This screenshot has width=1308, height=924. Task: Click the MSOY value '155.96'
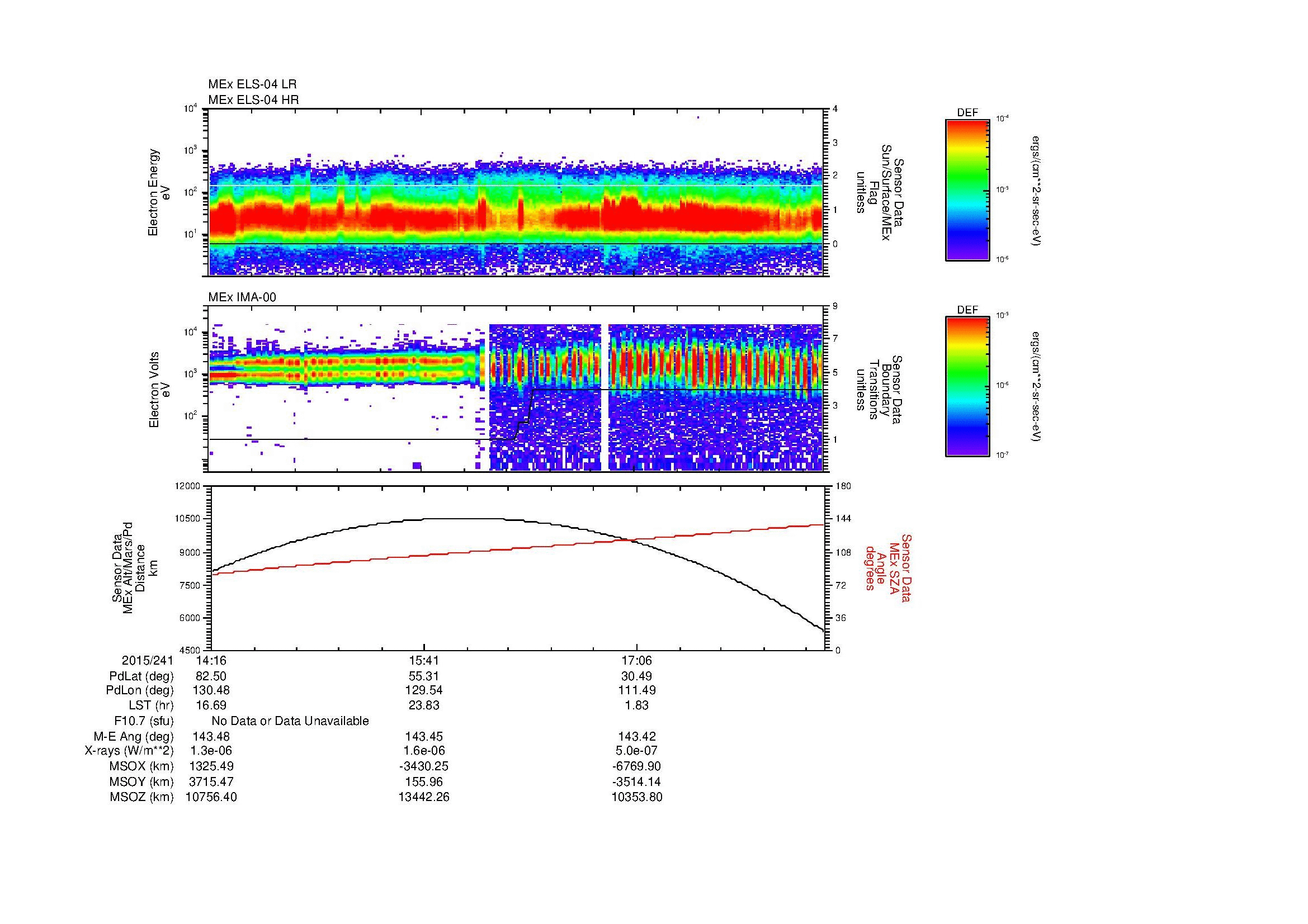pyautogui.click(x=424, y=782)
